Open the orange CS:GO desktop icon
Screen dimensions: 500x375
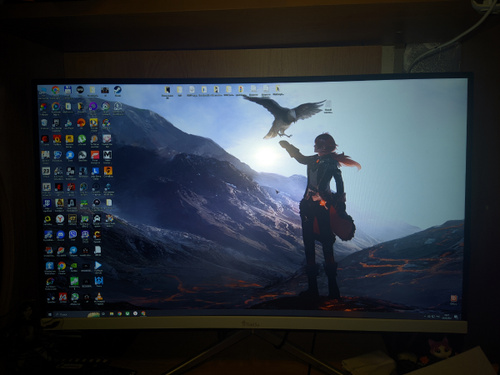click(108, 171)
